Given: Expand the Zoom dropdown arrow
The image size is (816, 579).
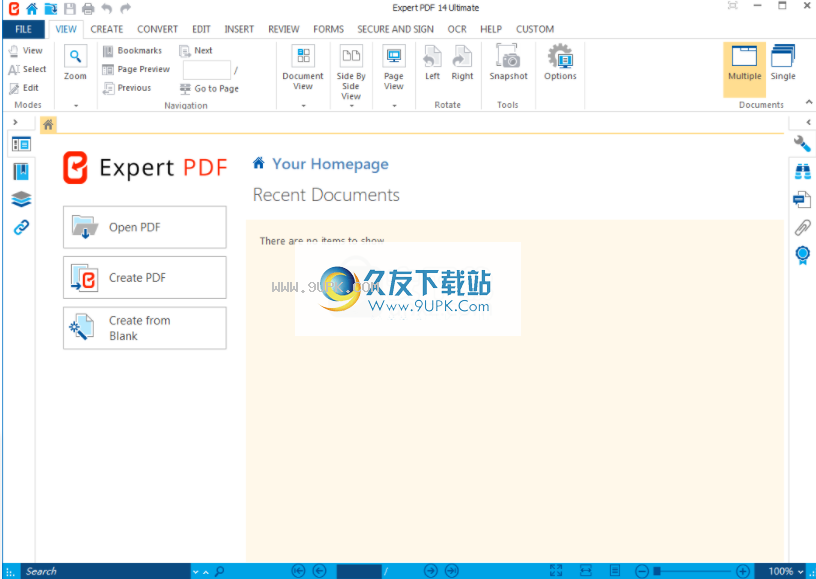Looking at the screenshot, I should [x=76, y=105].
